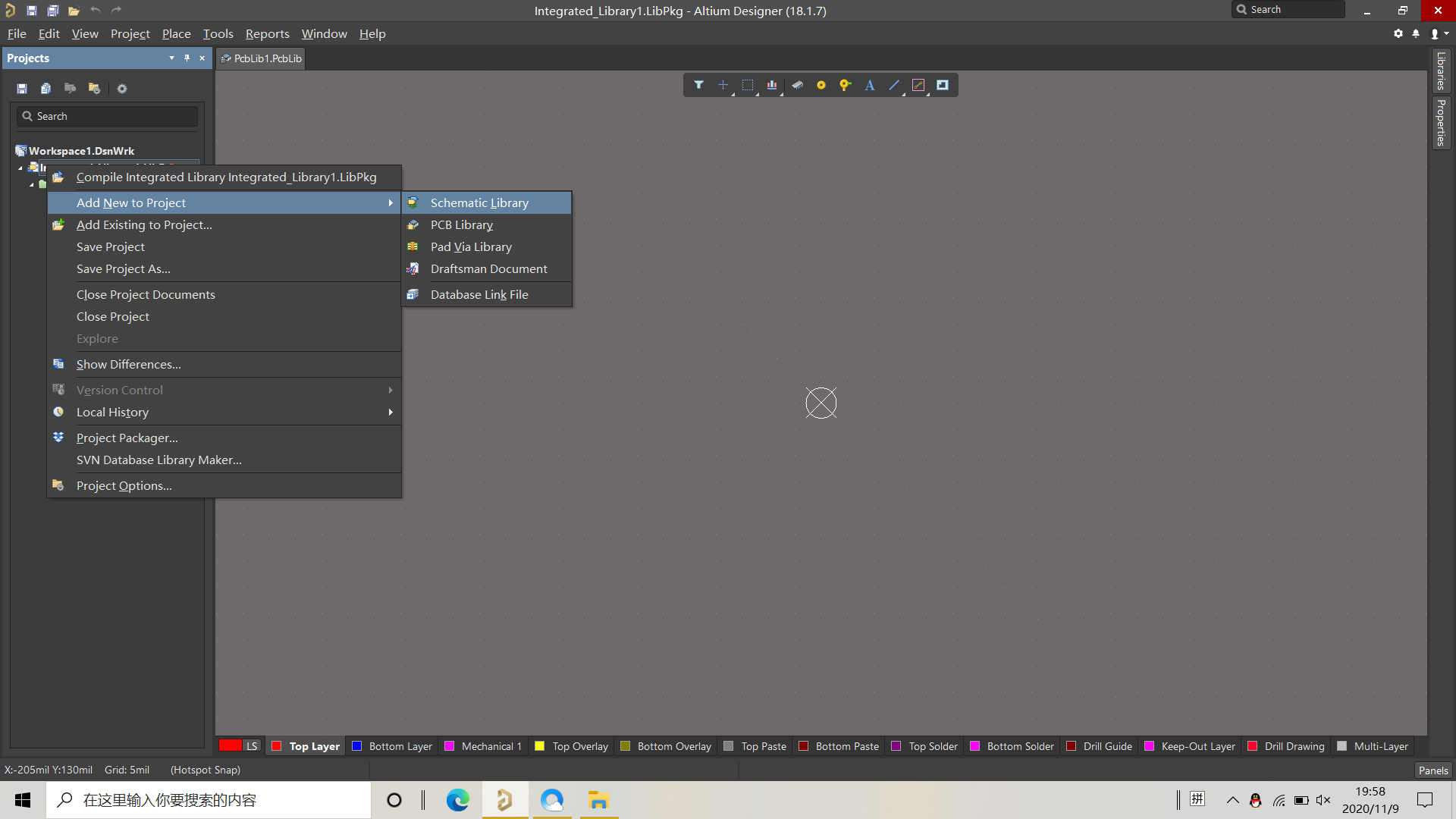Choose PCB Library from submenu

tap(487, 224)
